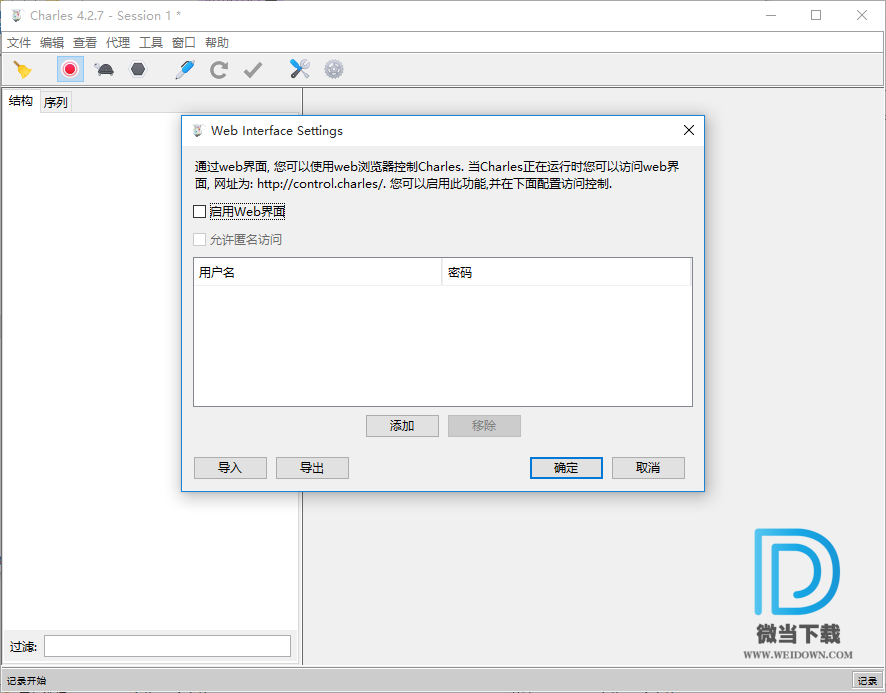Click the 导入 button

click(230, 468)
